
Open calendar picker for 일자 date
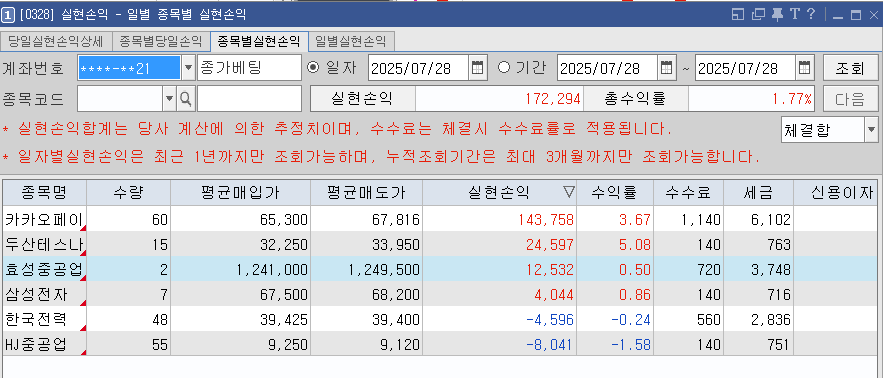477,68
